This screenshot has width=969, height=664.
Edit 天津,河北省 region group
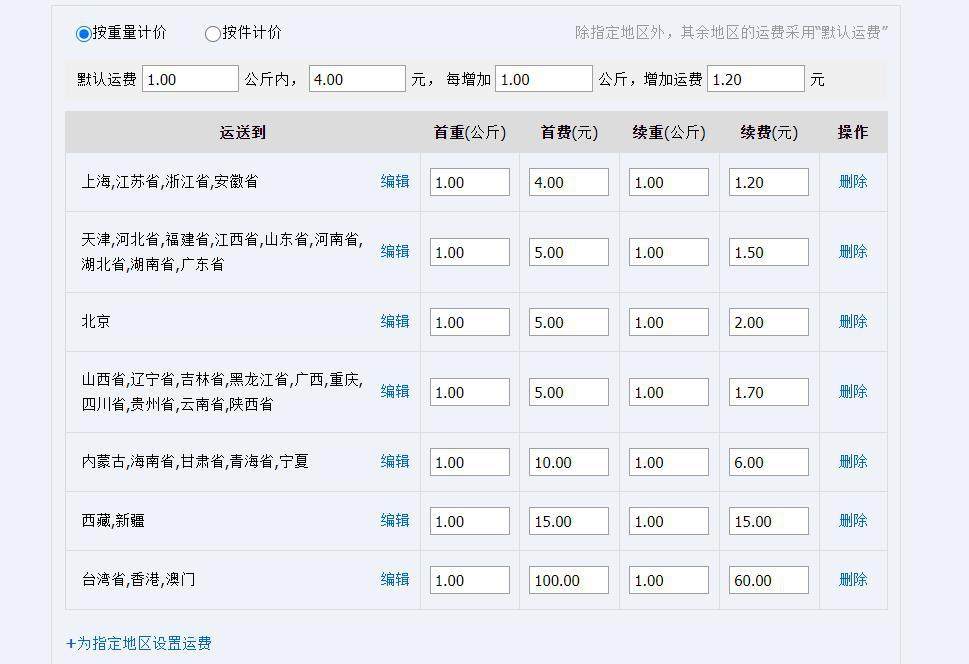tap(395, 252)
